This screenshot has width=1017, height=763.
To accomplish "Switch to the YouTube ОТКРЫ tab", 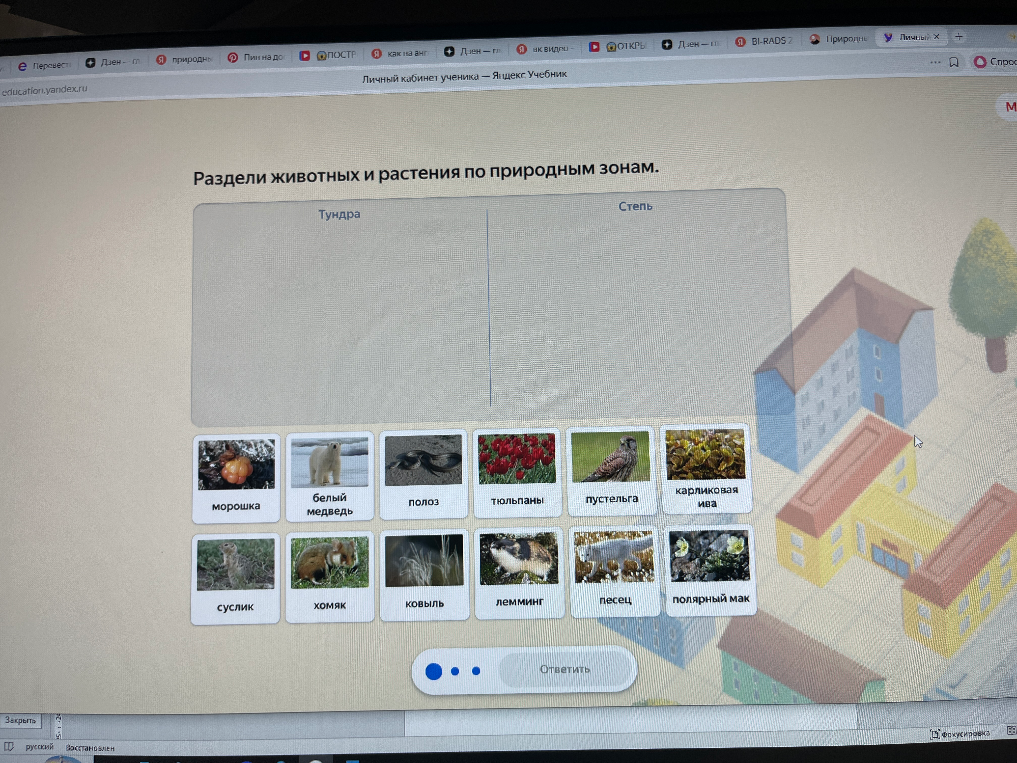I will (x=617, y=46).
